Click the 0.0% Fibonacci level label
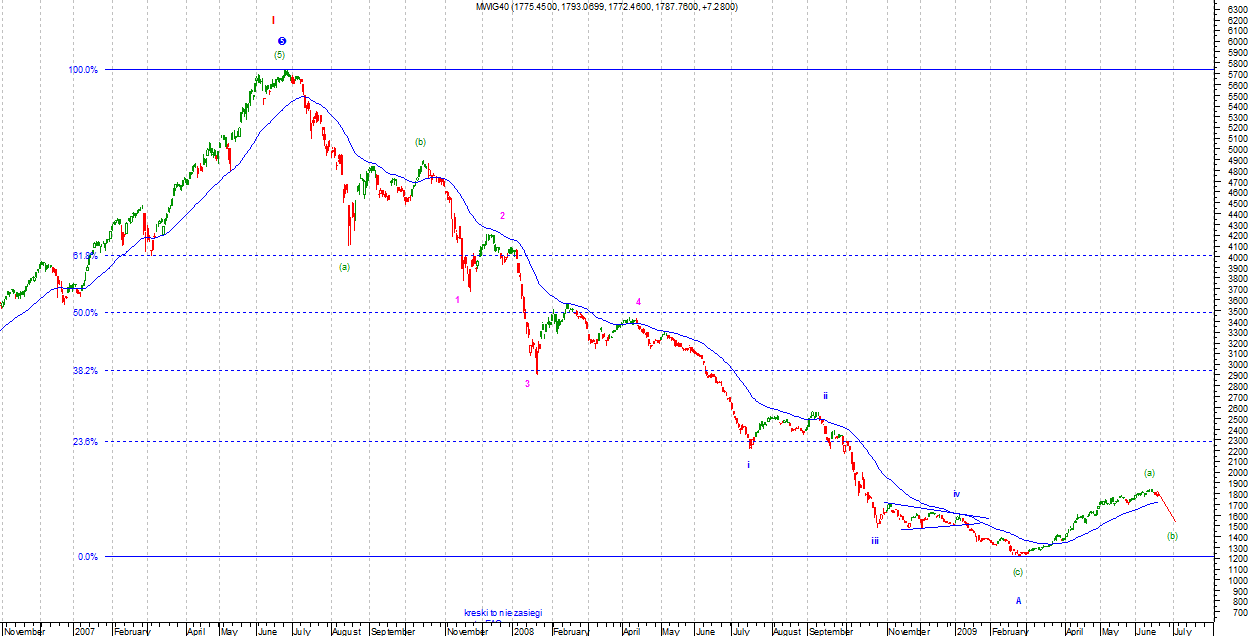Image resolution: width=1250 pixels, height=636 pixels. tap(87, 557)
